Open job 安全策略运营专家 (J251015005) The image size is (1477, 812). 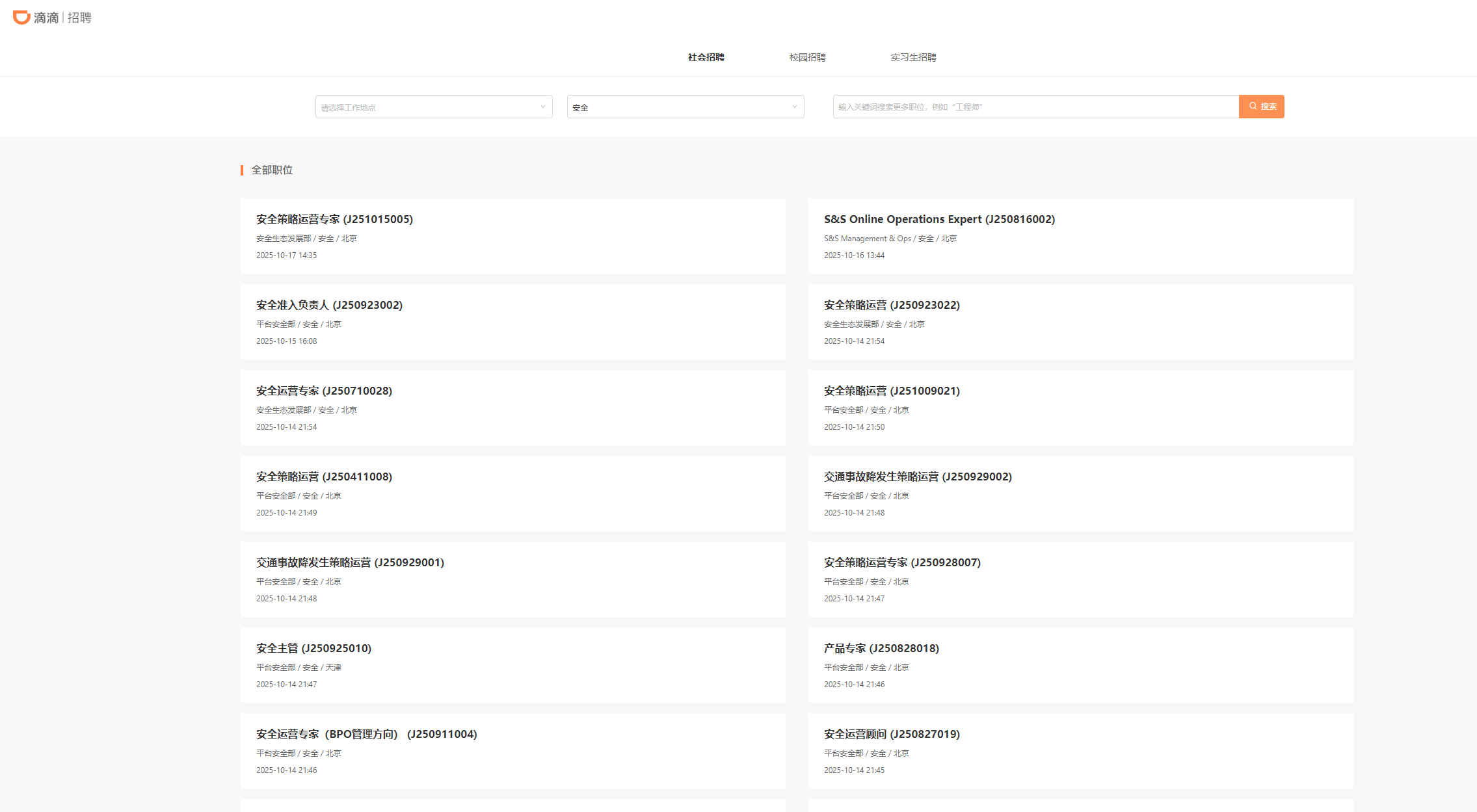coord(334,220)
